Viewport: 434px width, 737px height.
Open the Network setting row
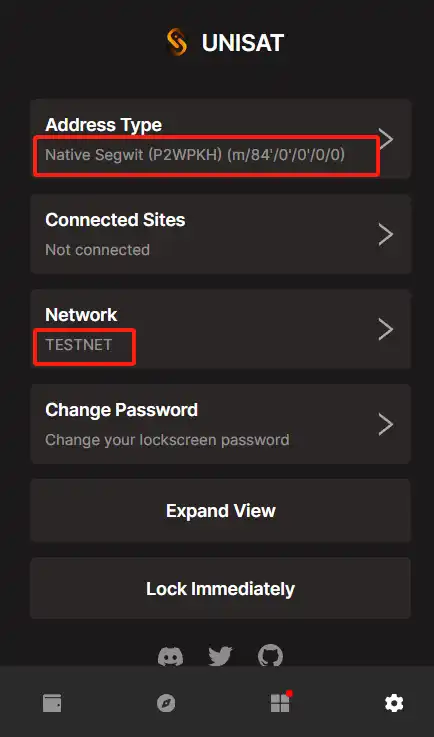pos(221,329)
